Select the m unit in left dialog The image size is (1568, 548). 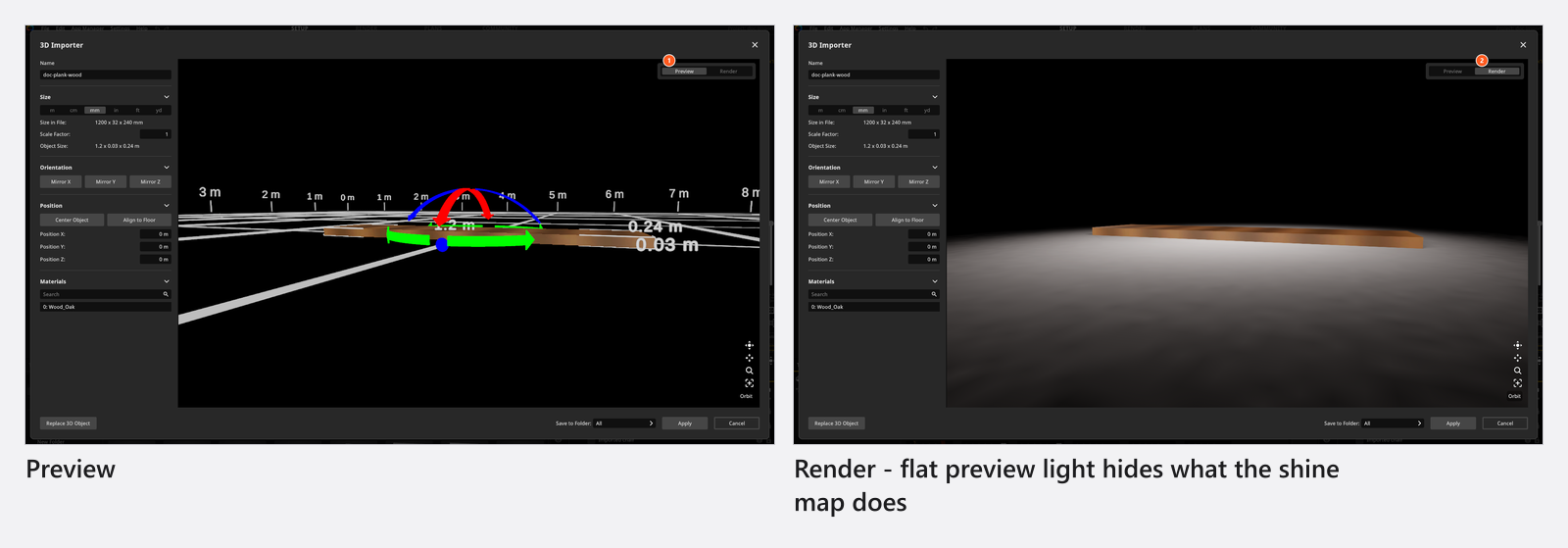point(52,110)
